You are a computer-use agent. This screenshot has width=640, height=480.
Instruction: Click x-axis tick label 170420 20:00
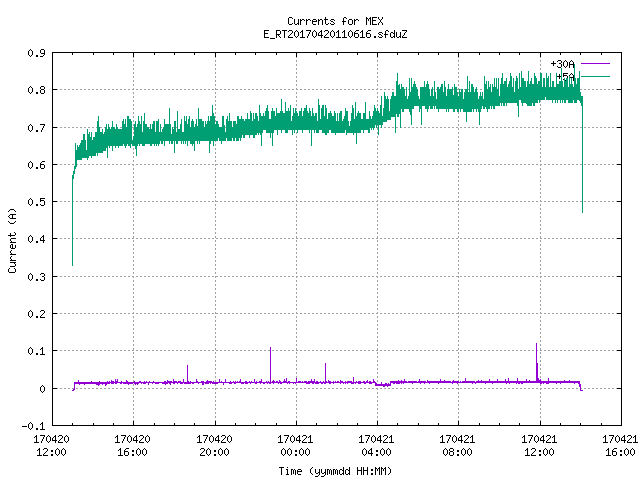point(214,446)
